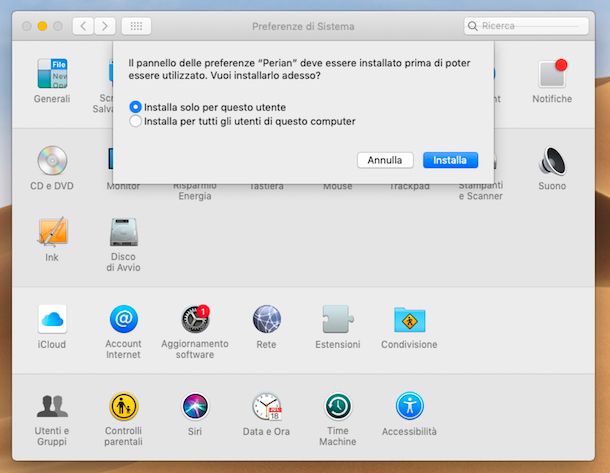
Task: Click the Annulla button
Action: [x=385, y=160]
